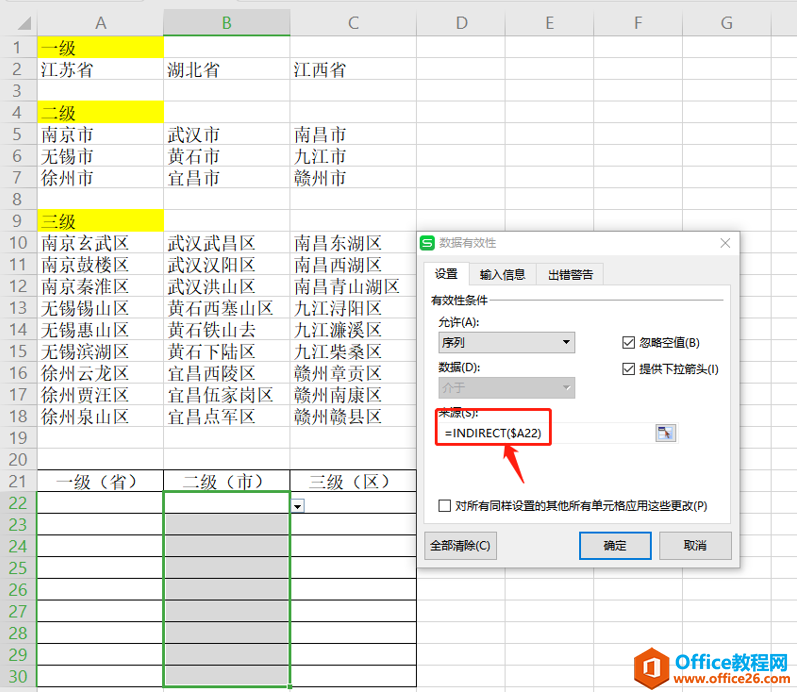Image resolution: width=797 pixels, height=696 pixels.
Task: Click the yellow 二级 cell
Action: point(100,112)
